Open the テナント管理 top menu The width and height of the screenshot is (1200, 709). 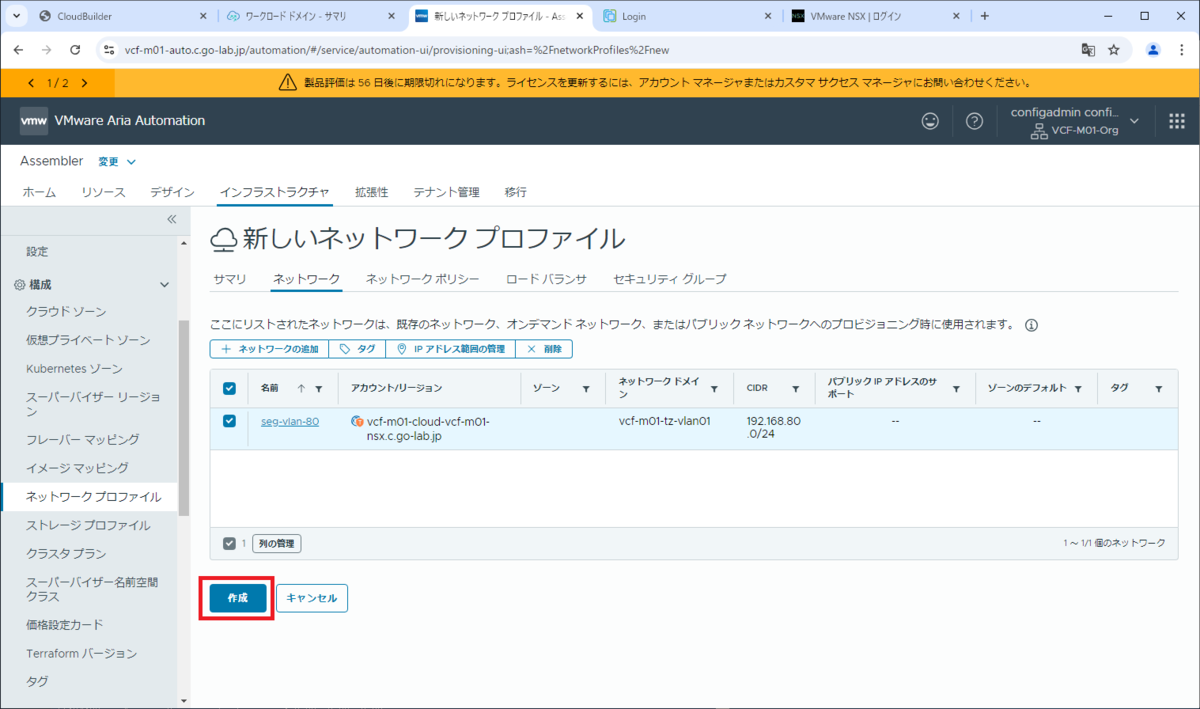(446, 192)
